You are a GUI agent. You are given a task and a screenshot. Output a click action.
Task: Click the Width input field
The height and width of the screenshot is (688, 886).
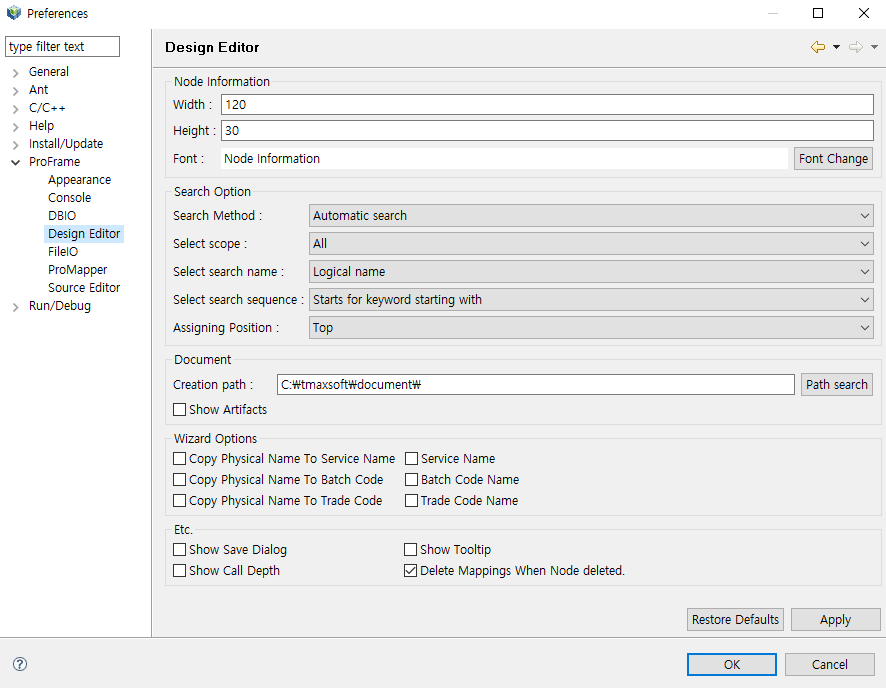point(547,105)
